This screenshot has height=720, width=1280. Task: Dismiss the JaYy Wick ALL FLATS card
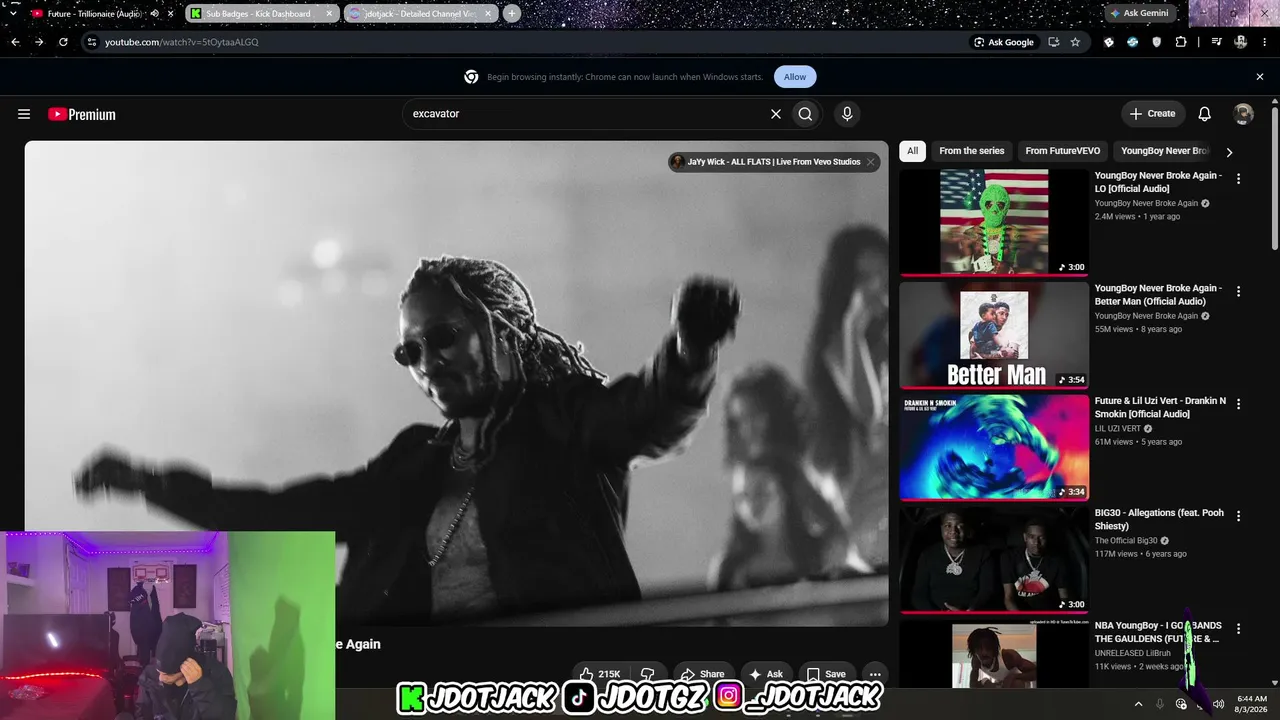click(x=871, y=162)
